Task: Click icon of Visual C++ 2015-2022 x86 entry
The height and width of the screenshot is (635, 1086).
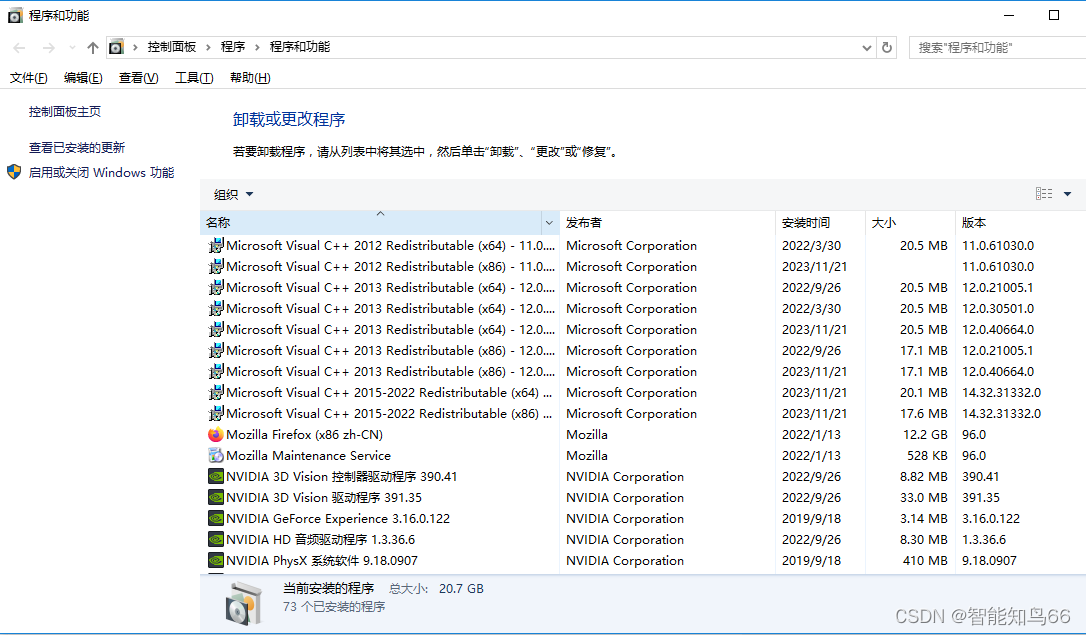Action: [x=215, y=413]
